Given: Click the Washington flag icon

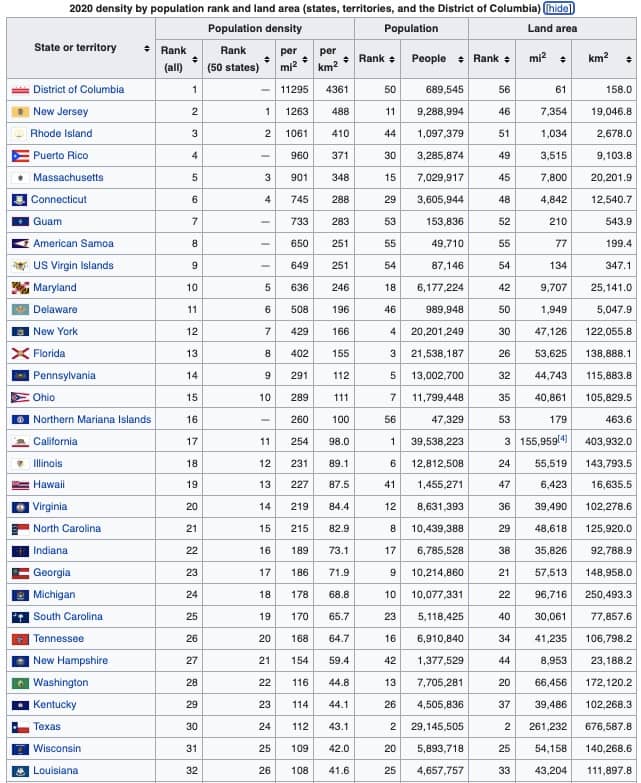Looking at the screenshot, I should click(20, 683).
